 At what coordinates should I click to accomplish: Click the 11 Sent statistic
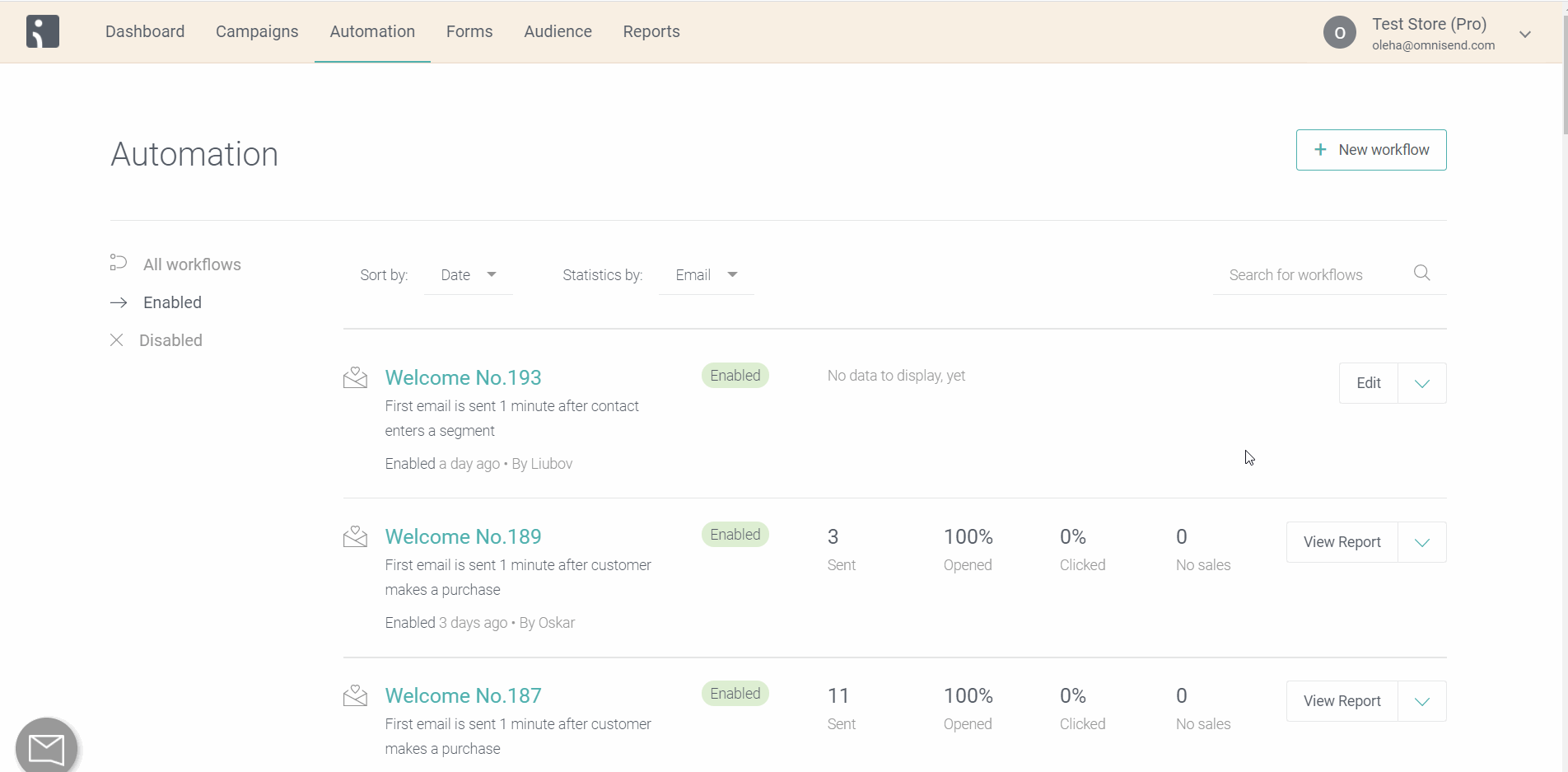click(x=841, y=709)
